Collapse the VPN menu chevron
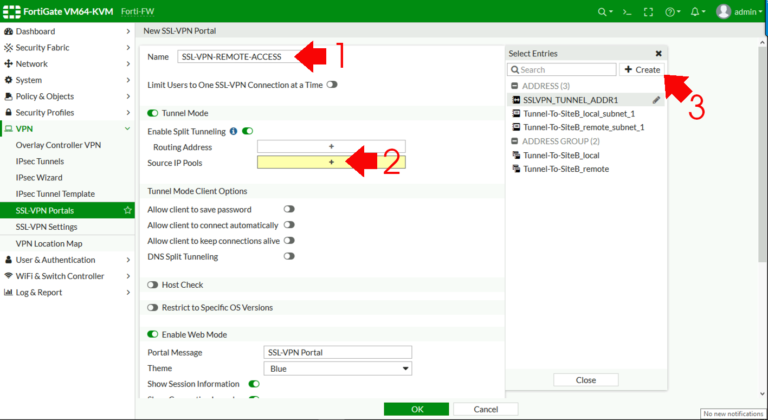Screen dimensions: 768x420 tap(127, 128)
